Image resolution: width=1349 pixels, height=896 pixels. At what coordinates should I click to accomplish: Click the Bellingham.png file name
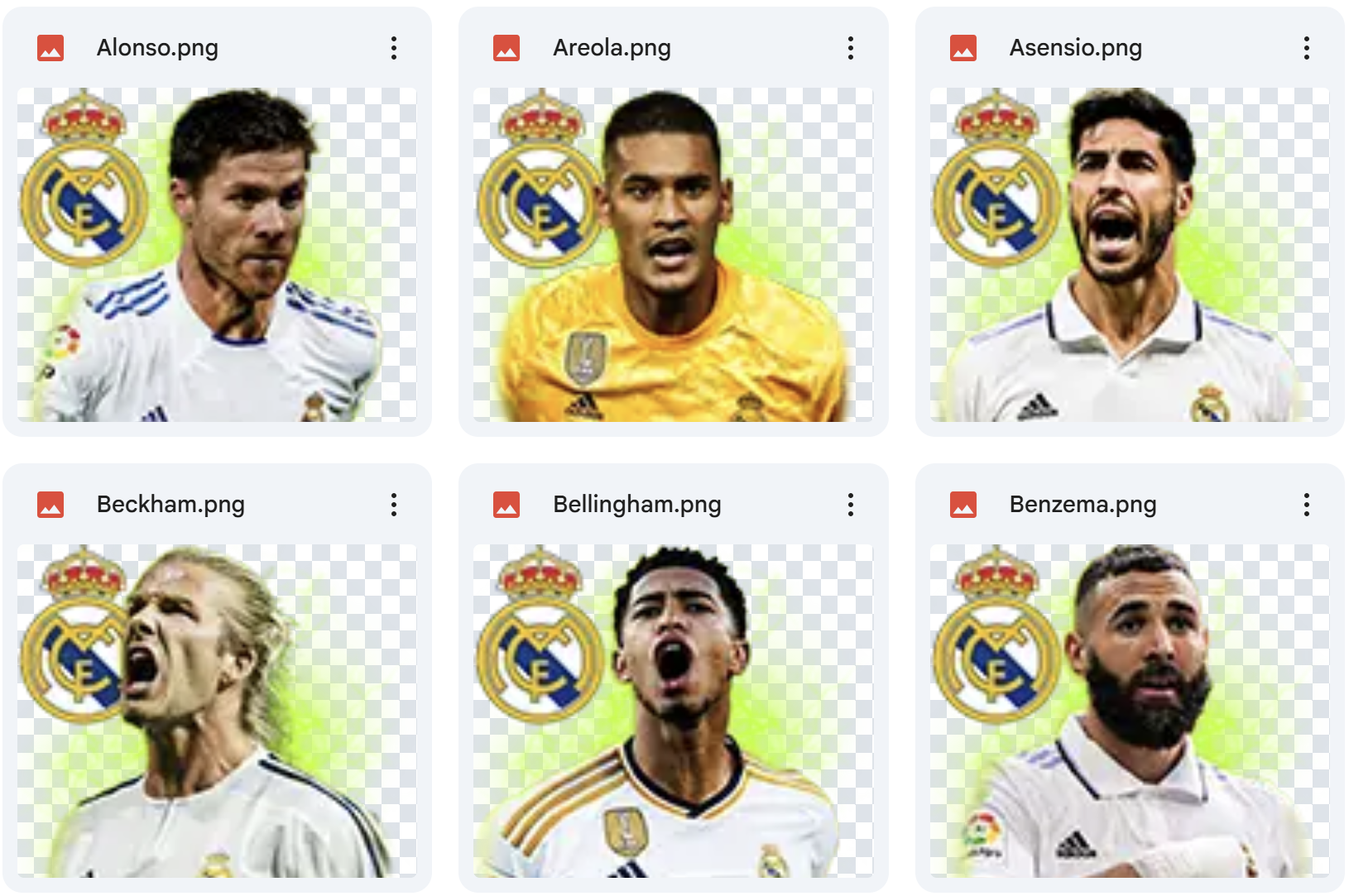pos(637,505)
